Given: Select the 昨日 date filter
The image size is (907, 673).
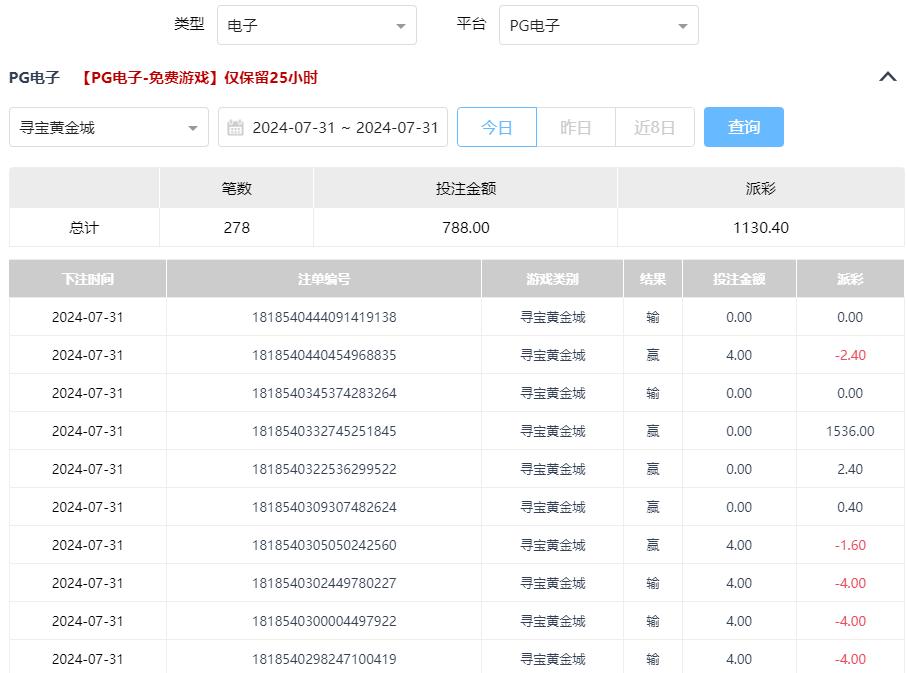Looking at the screenshot, I should (576, 128).
